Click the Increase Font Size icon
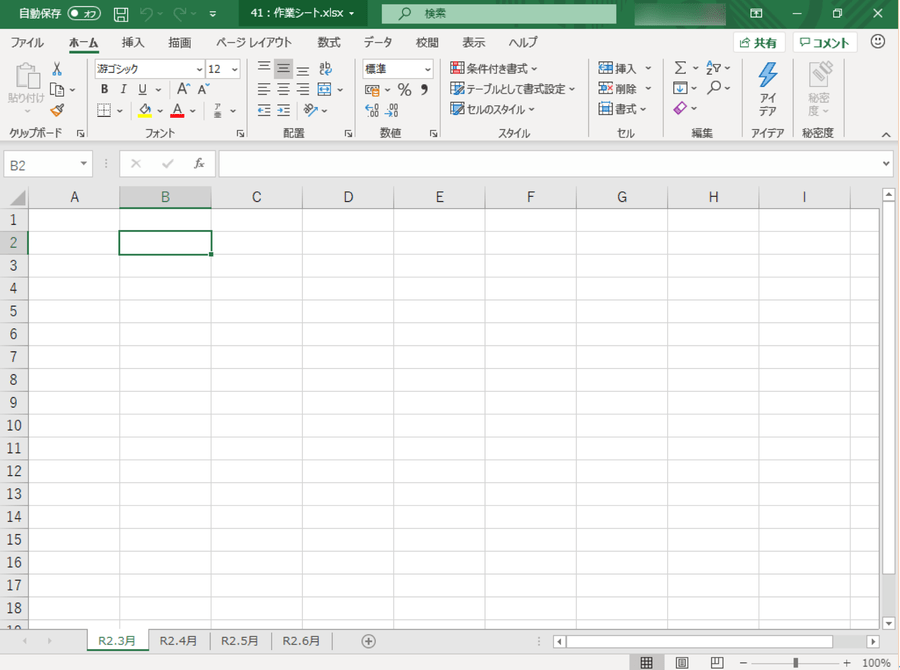The image size is (900, 670). tap(183, 90)
